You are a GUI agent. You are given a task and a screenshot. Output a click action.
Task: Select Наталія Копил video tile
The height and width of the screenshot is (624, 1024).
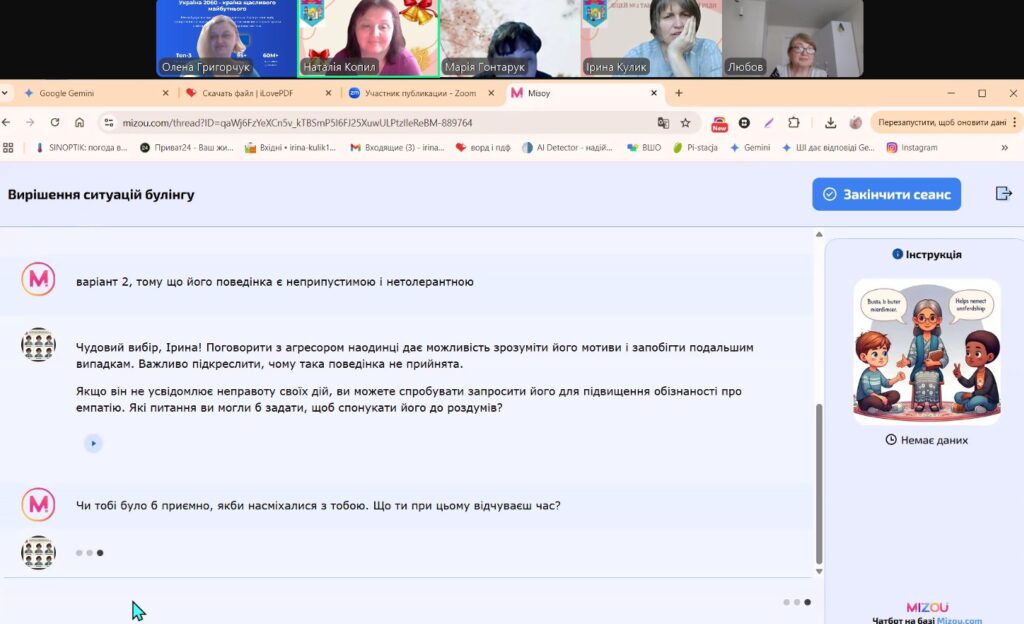[368, 39]
